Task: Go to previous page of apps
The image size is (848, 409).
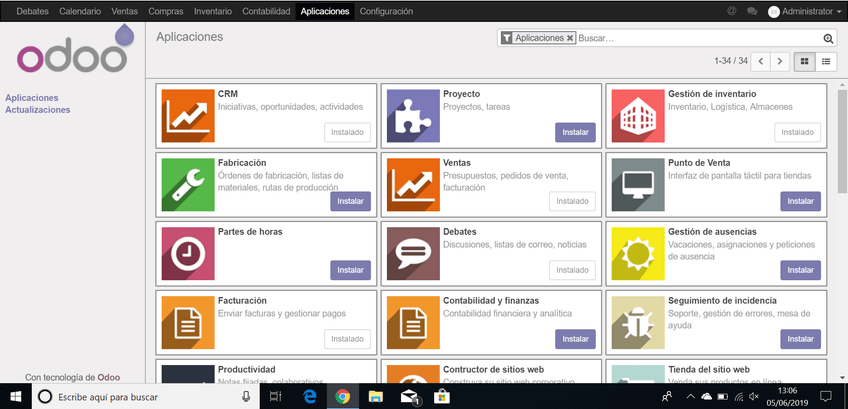Action: 761,61
